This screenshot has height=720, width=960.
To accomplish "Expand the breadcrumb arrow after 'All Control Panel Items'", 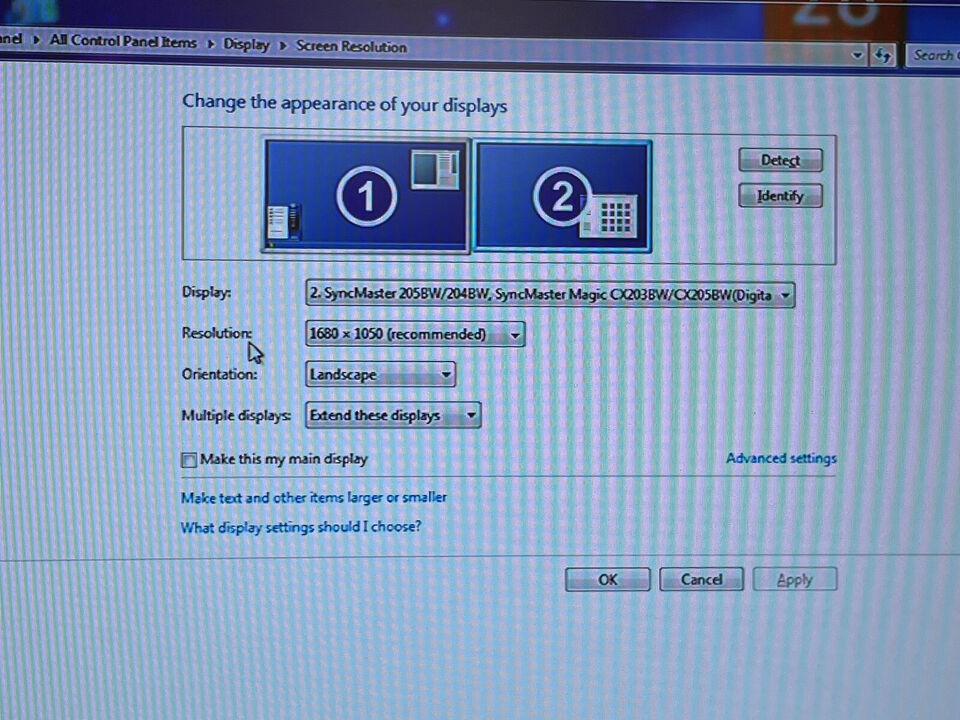I will (x=211, y=44).
